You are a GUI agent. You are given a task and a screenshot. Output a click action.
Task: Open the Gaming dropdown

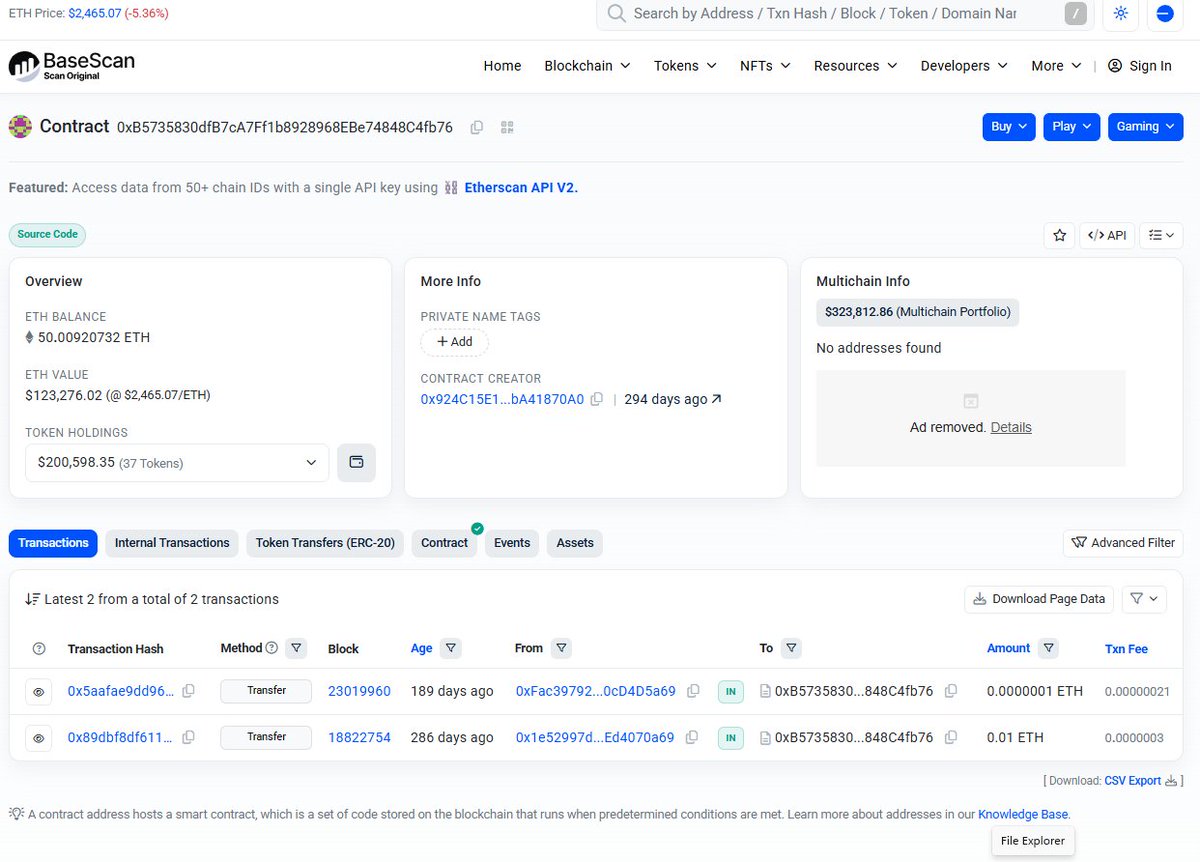point(1145,127)
